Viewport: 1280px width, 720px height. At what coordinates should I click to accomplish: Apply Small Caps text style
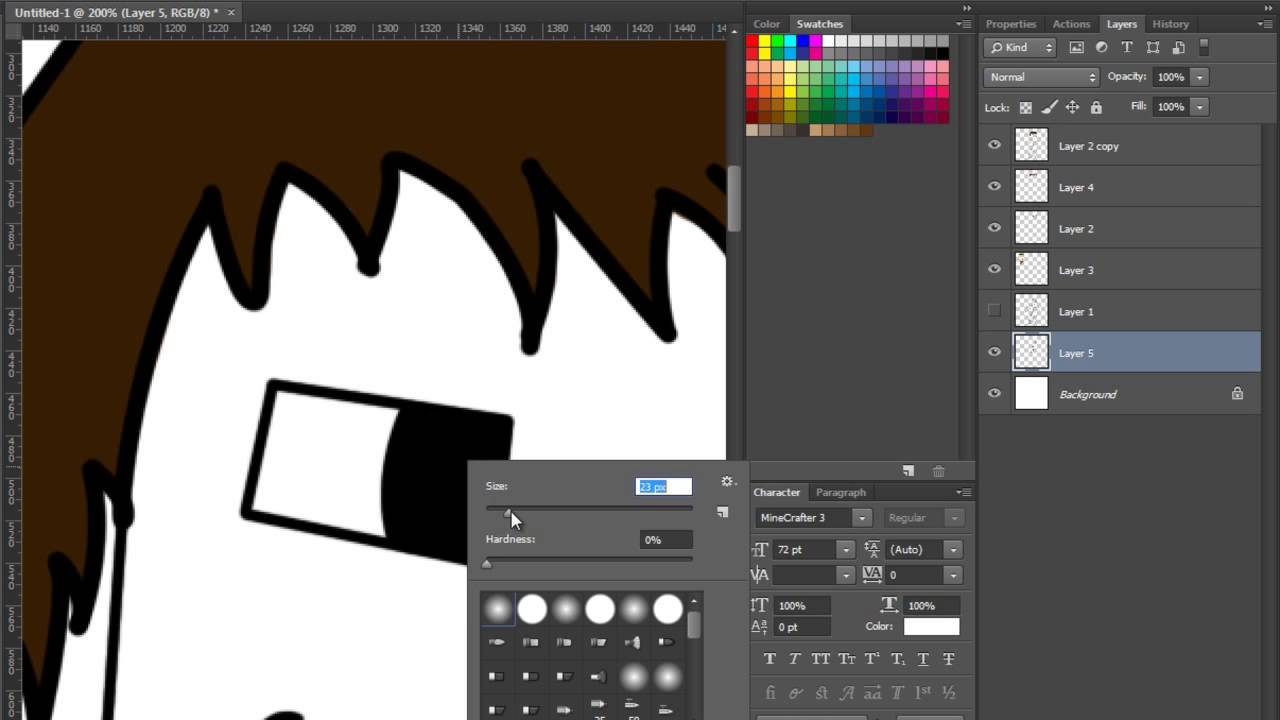point(847,659)
